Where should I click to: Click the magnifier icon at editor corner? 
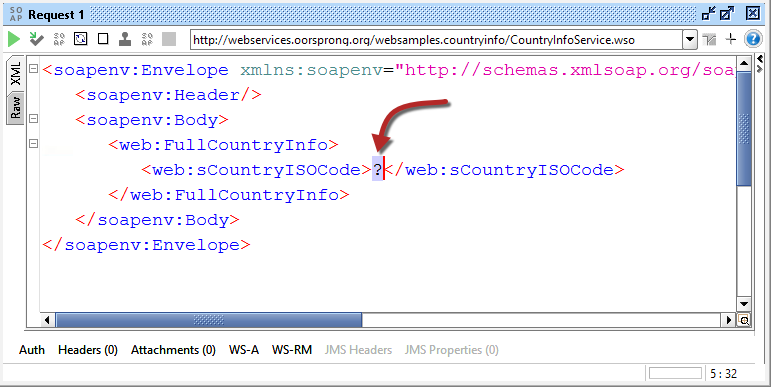click(x=744, y=321)
